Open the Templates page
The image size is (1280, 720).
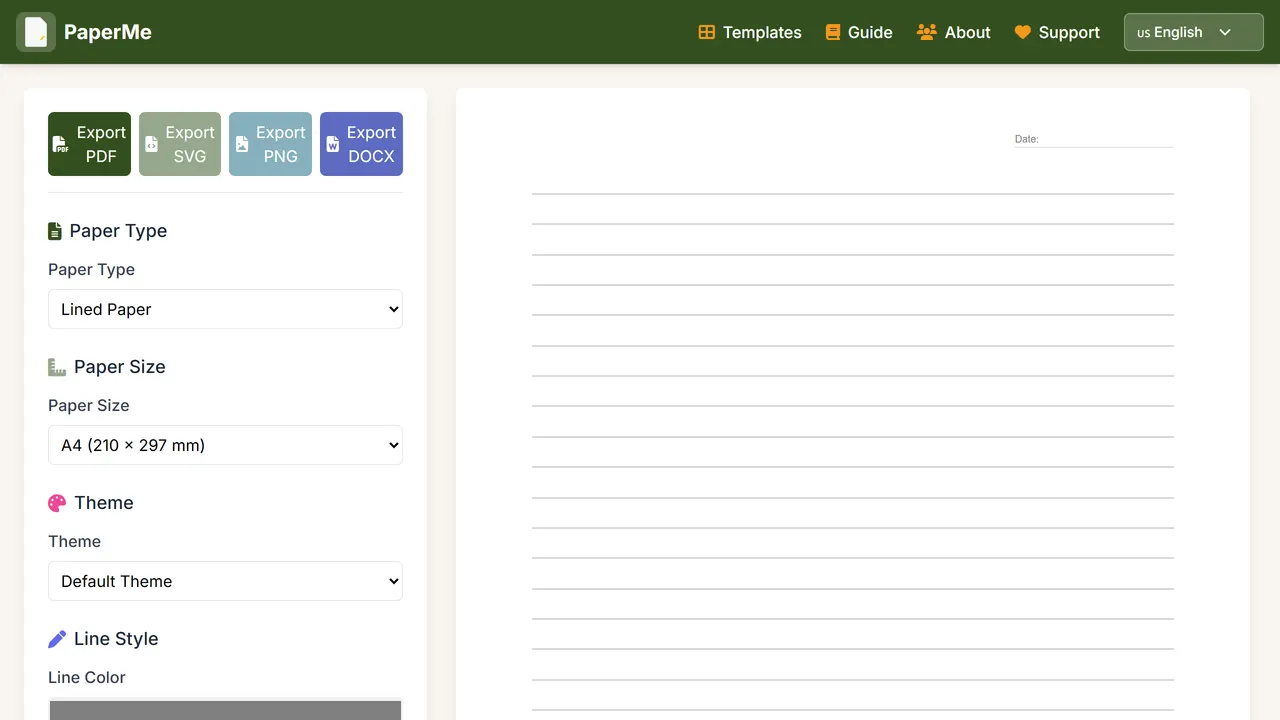(750, 32)
